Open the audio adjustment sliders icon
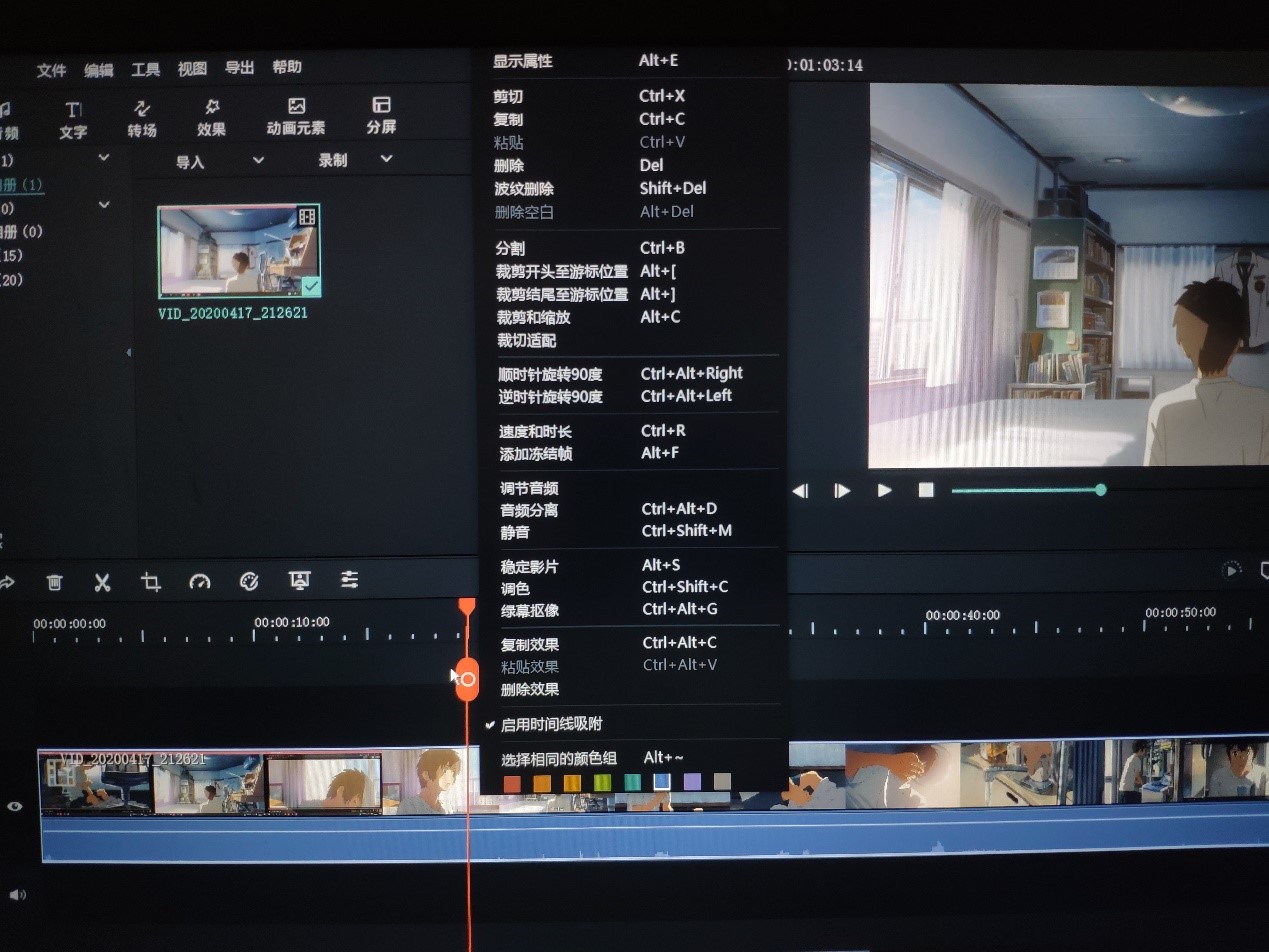 [x=349, y=581]
